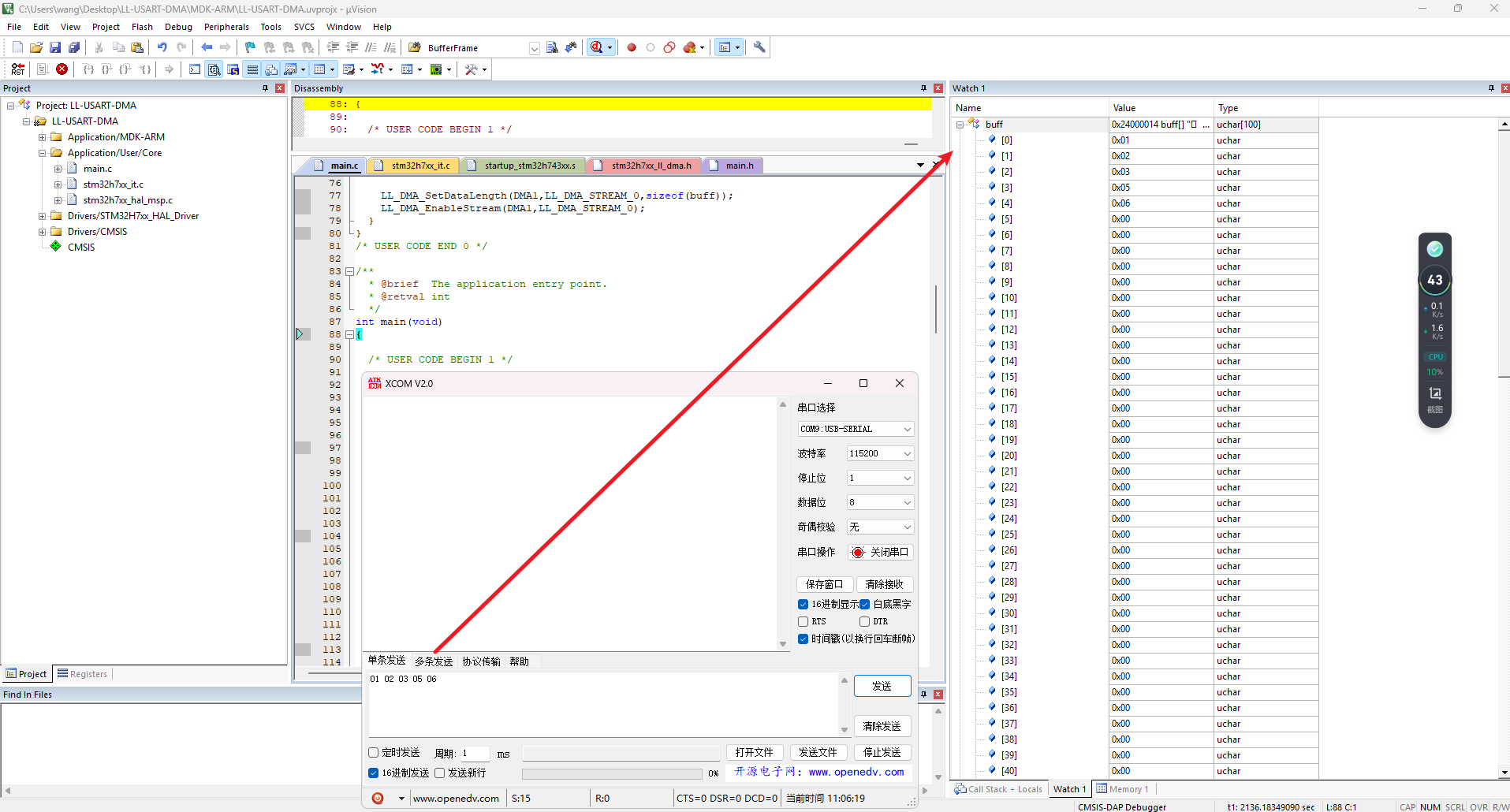Click the Watch 1 vertical scrollbar
This screenshot has width=1510, height=812.
(1504, 448)
